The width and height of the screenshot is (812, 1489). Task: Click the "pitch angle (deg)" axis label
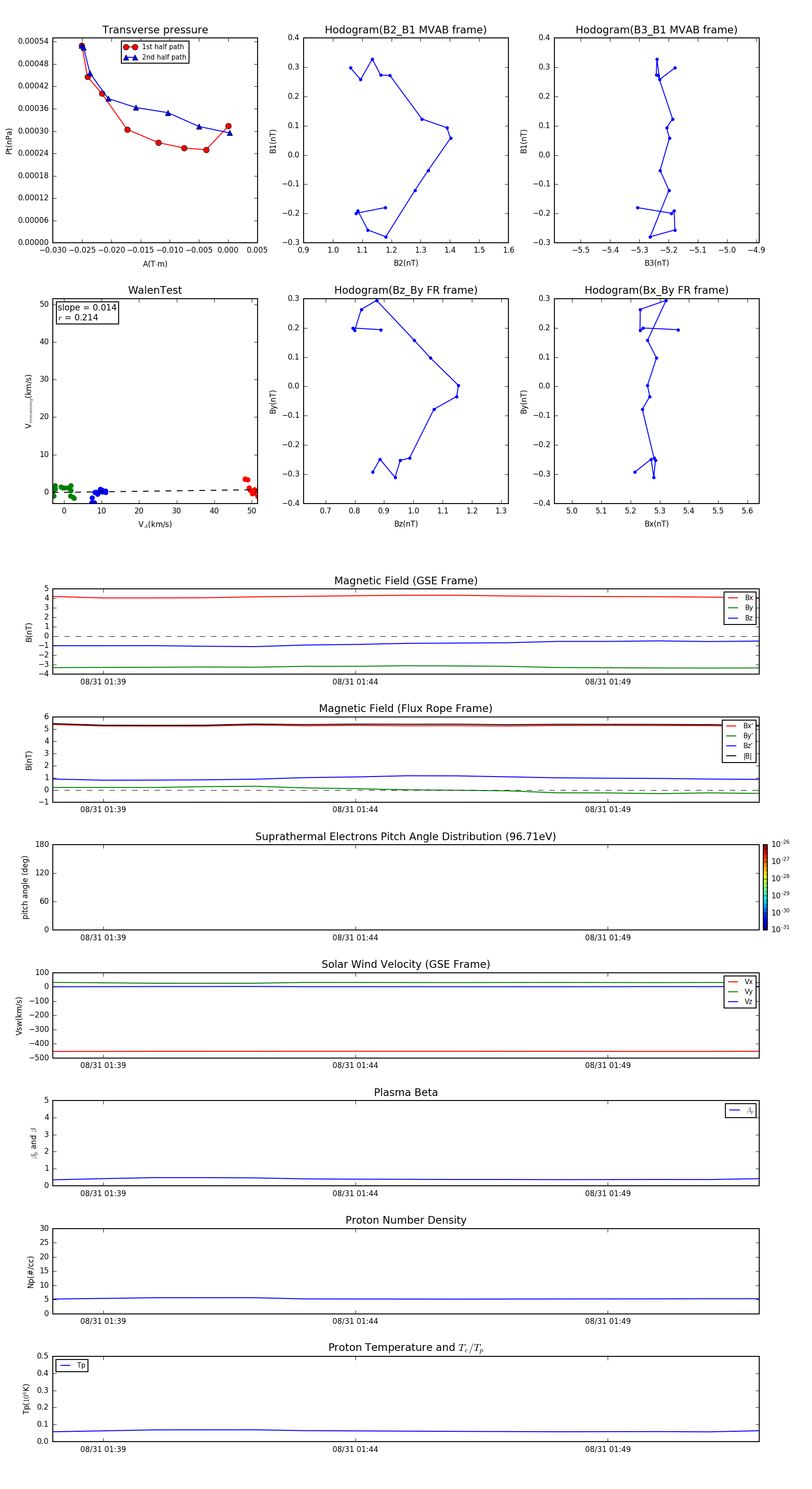[25, 887]
